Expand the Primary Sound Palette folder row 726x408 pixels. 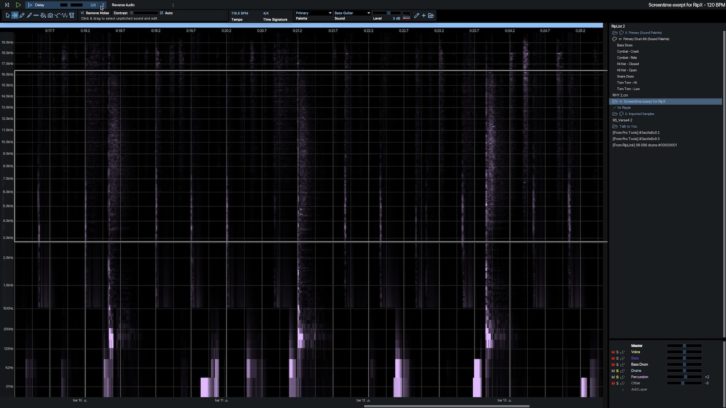(637, 33)
